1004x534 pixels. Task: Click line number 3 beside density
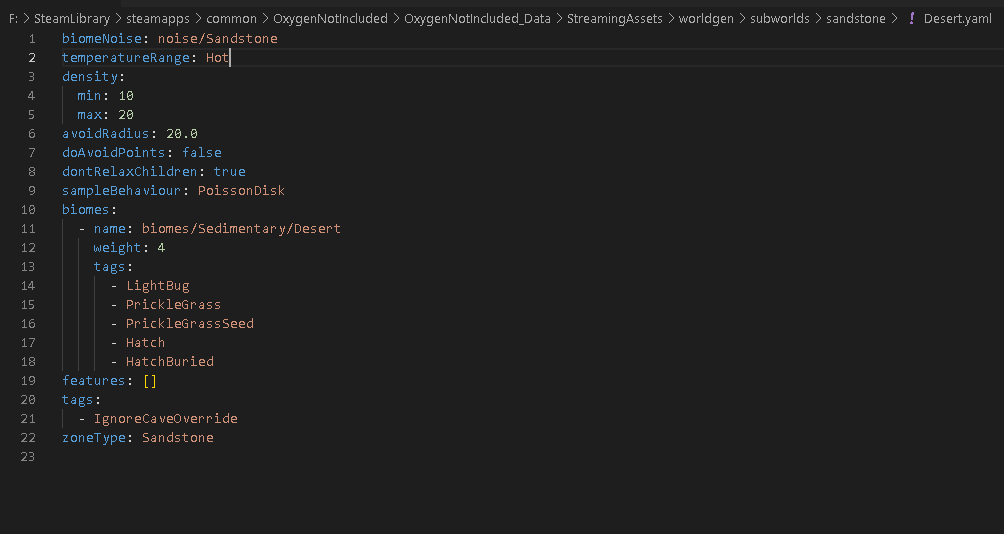point(32,77)
